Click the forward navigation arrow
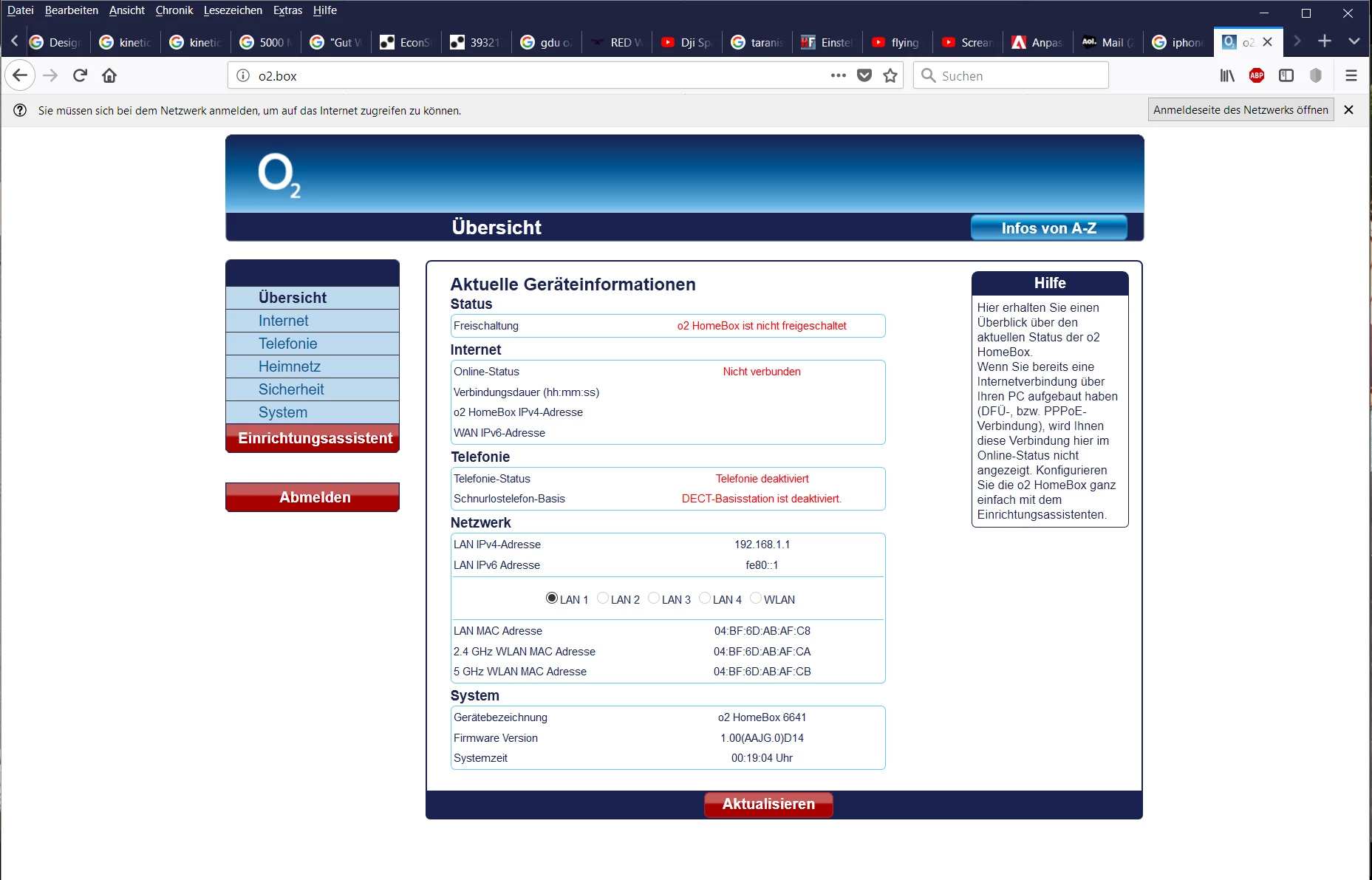 click(x=50, y=75)
